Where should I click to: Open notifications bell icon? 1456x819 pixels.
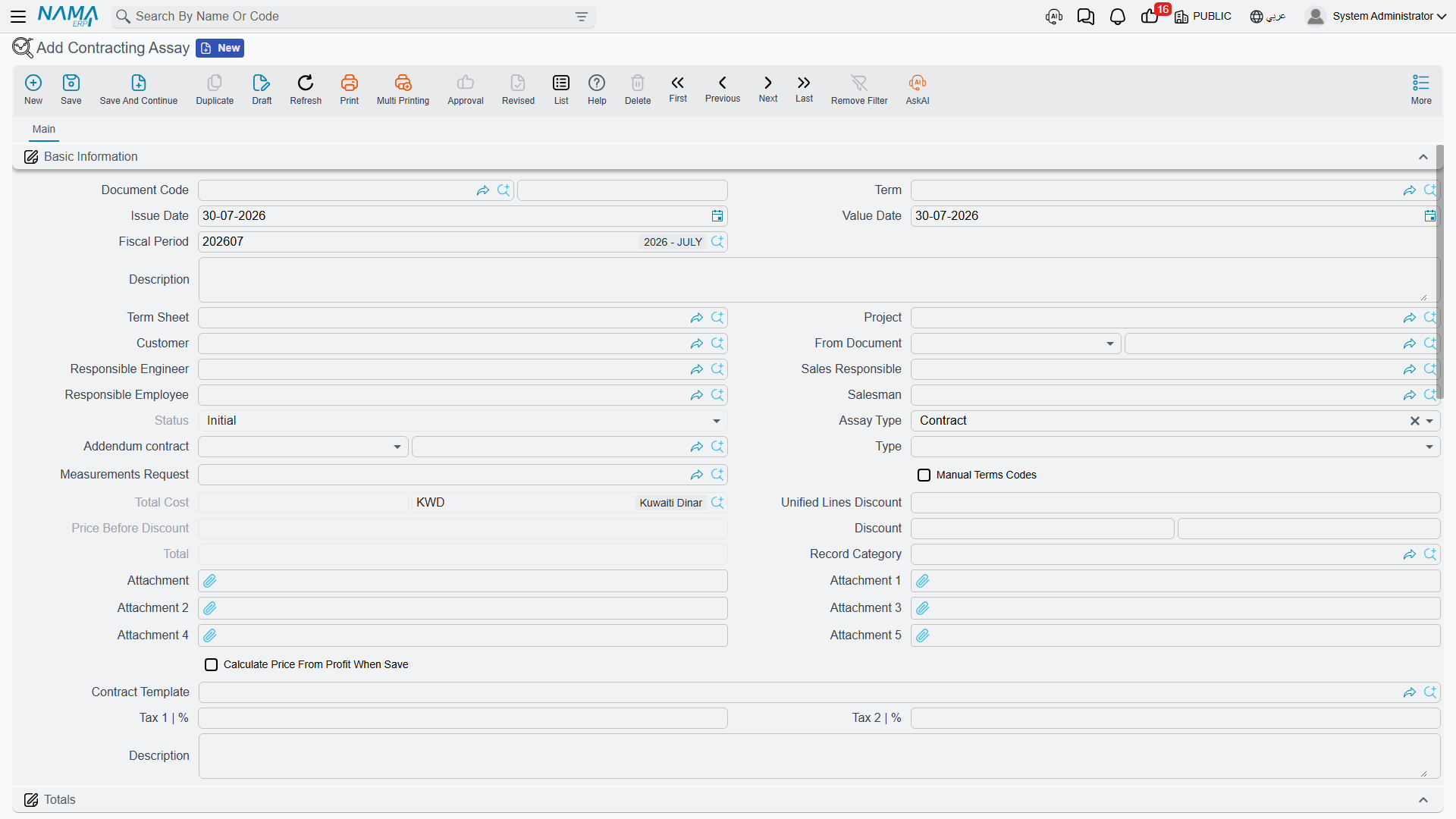point(1118,17)
